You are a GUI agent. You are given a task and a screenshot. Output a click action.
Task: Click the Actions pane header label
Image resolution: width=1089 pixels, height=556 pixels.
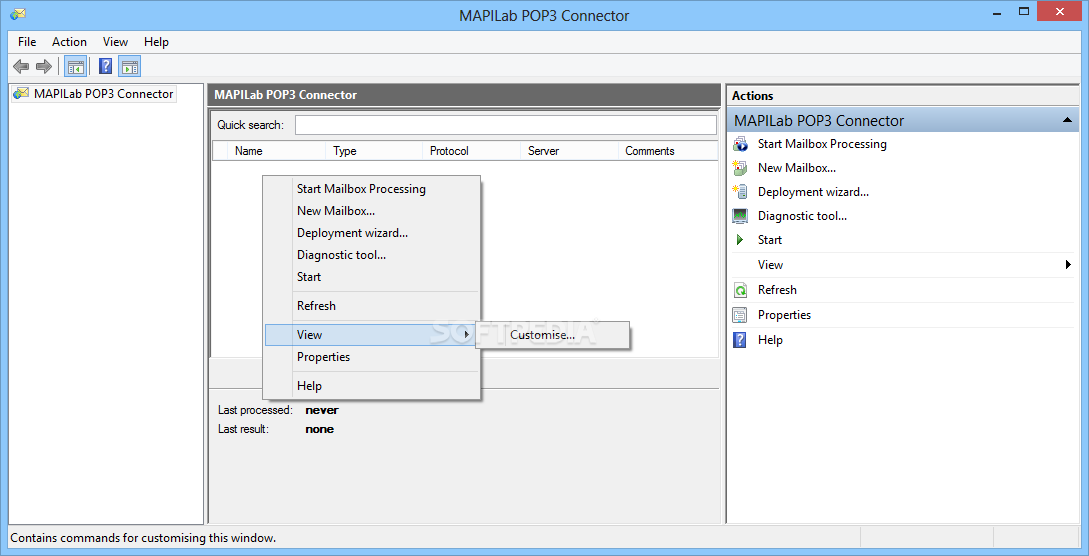coord(752,96)
